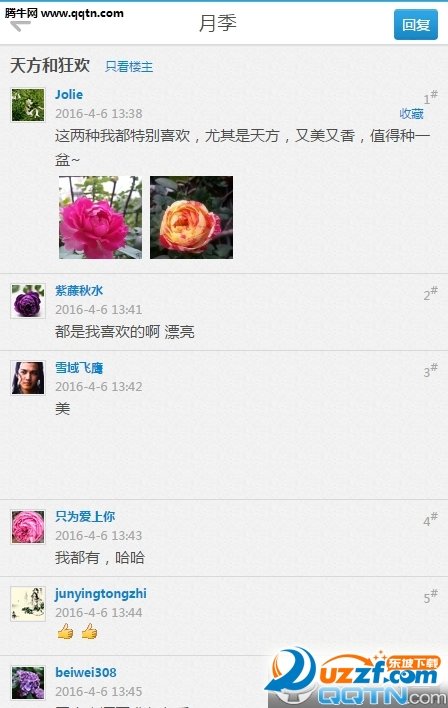Select floor number 1# marker
Image resolution: width=448 pixels, height=708 pixels.
[x=430, y=97]
